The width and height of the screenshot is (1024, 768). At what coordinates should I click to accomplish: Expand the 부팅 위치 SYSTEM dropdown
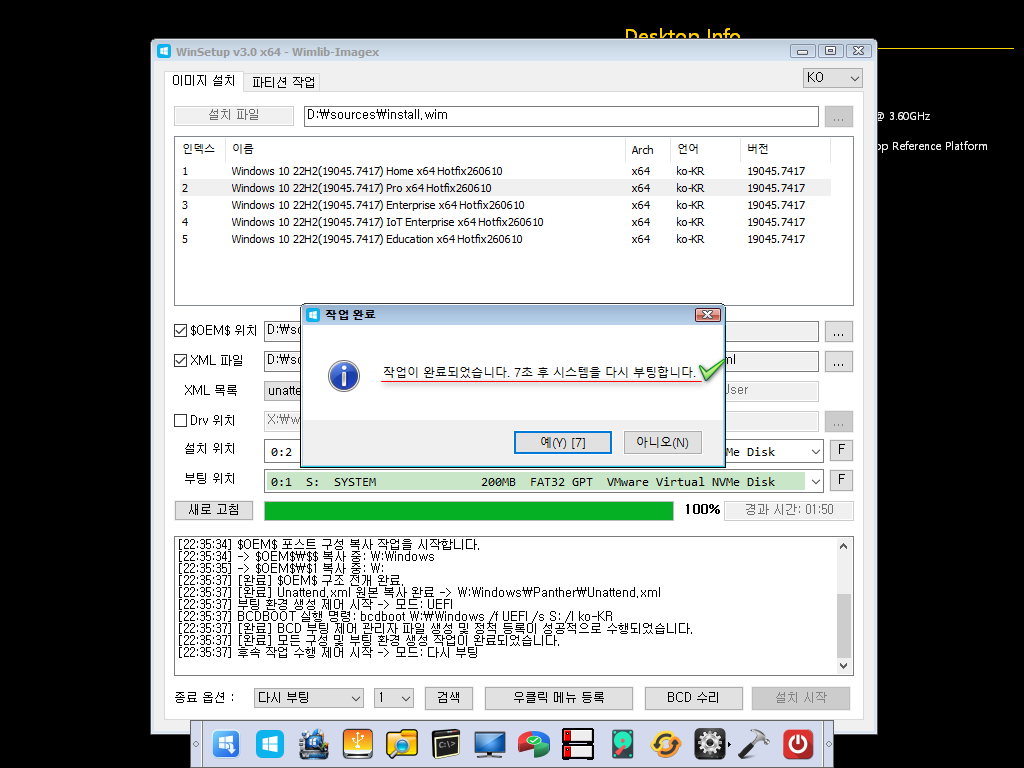[816, 482]
